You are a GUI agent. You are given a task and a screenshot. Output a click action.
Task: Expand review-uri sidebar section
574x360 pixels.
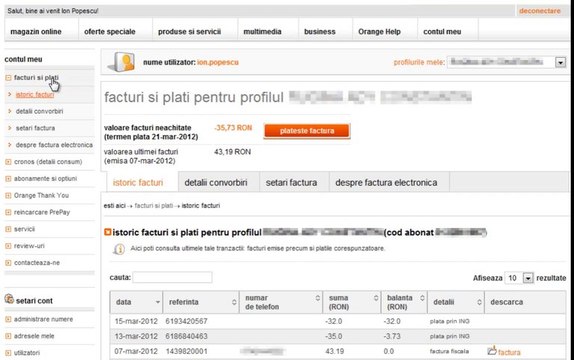(8, 246)
